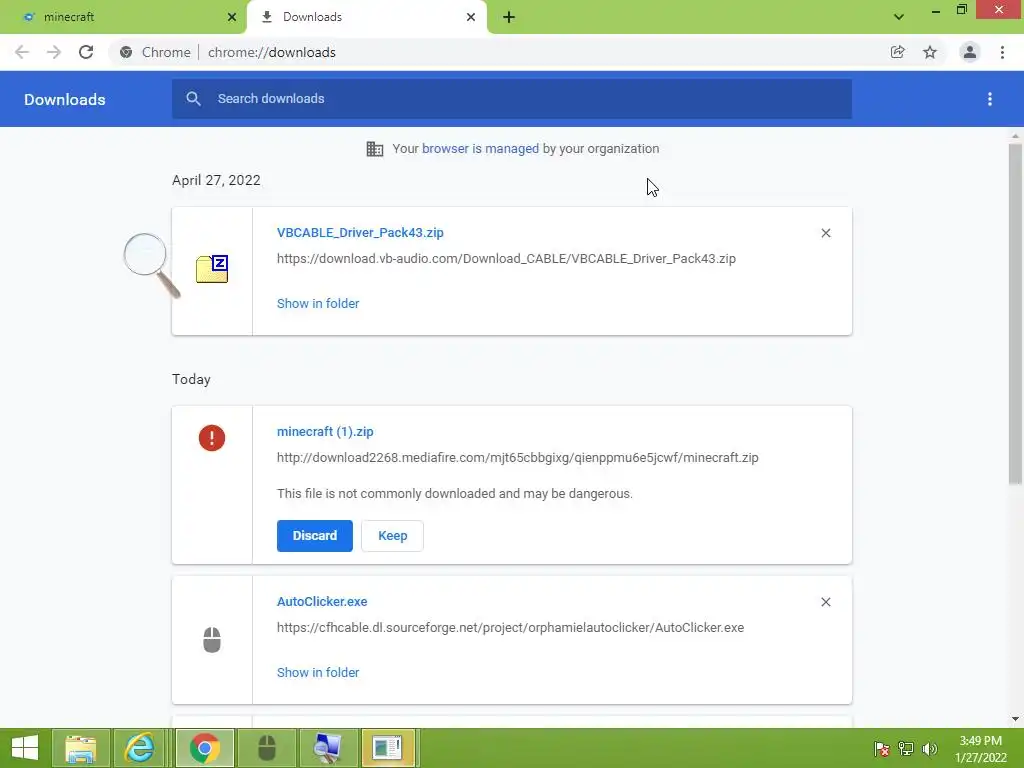Click the network tray icon

(x=906, y=748)
